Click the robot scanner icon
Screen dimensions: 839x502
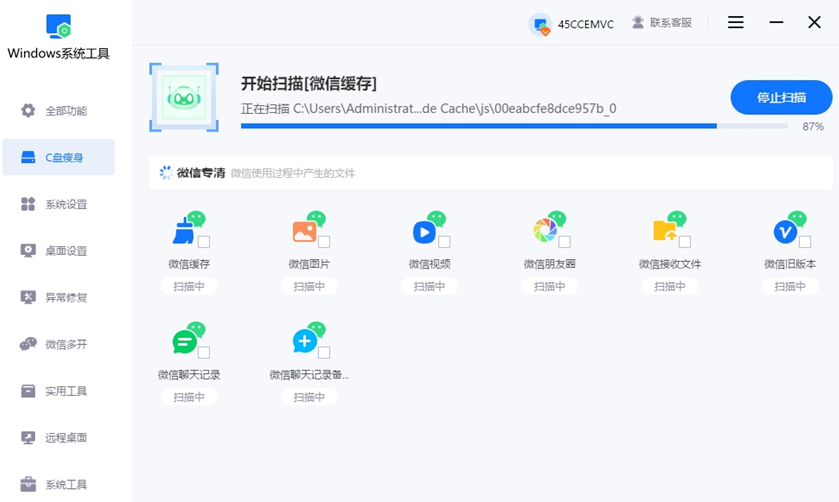(184, 97)
